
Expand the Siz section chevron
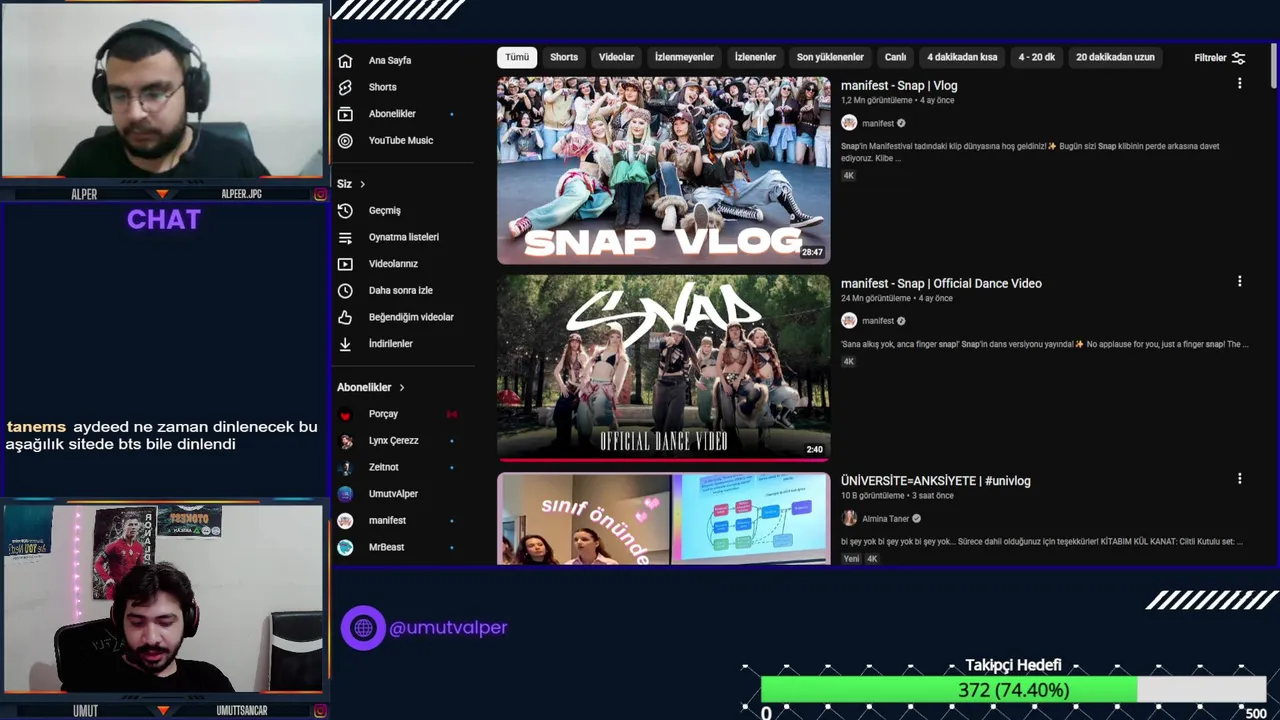pos(362,184)
